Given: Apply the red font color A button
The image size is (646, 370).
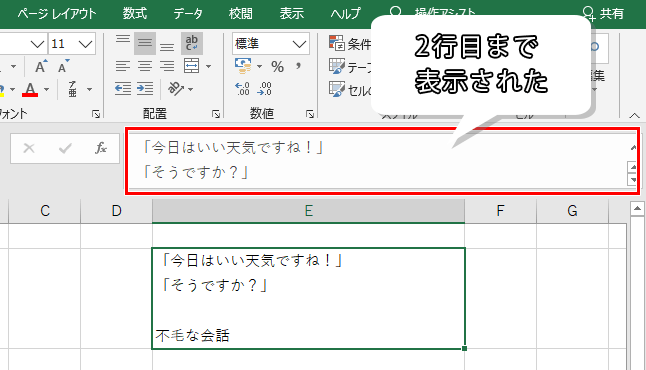Looking at the screenshot, I should point(30,89).
